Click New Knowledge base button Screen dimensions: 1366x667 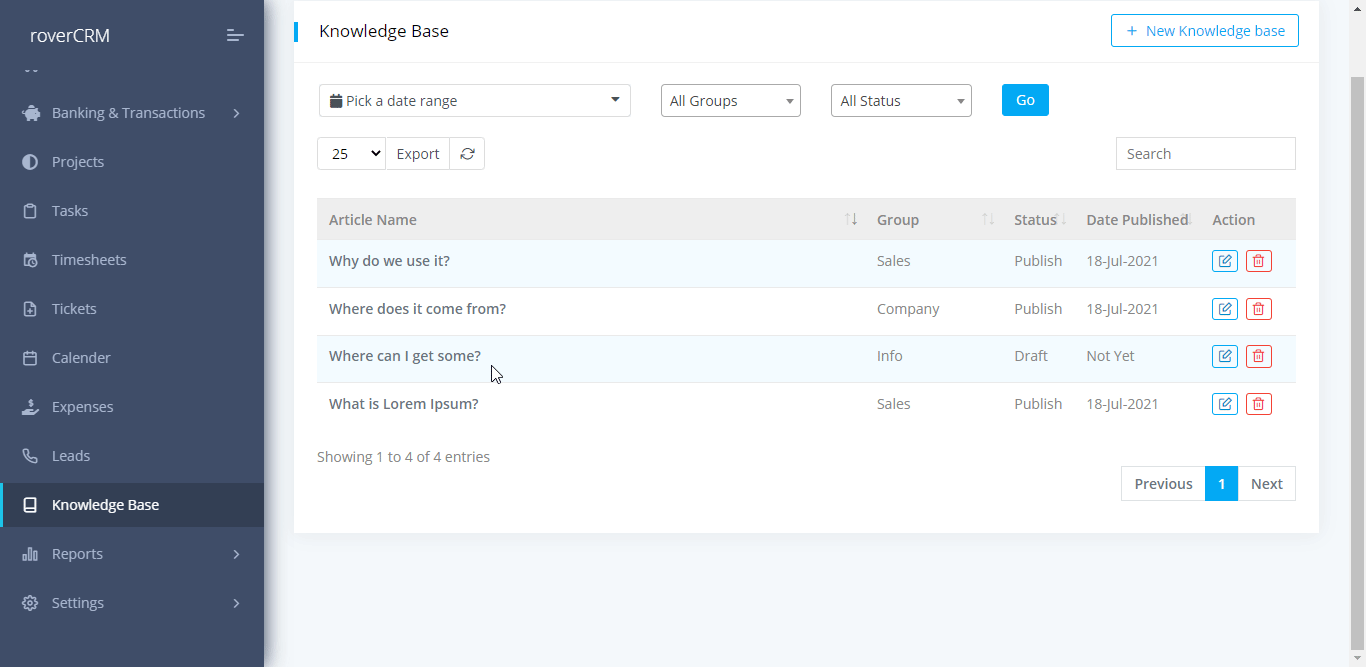point(1204,31)
